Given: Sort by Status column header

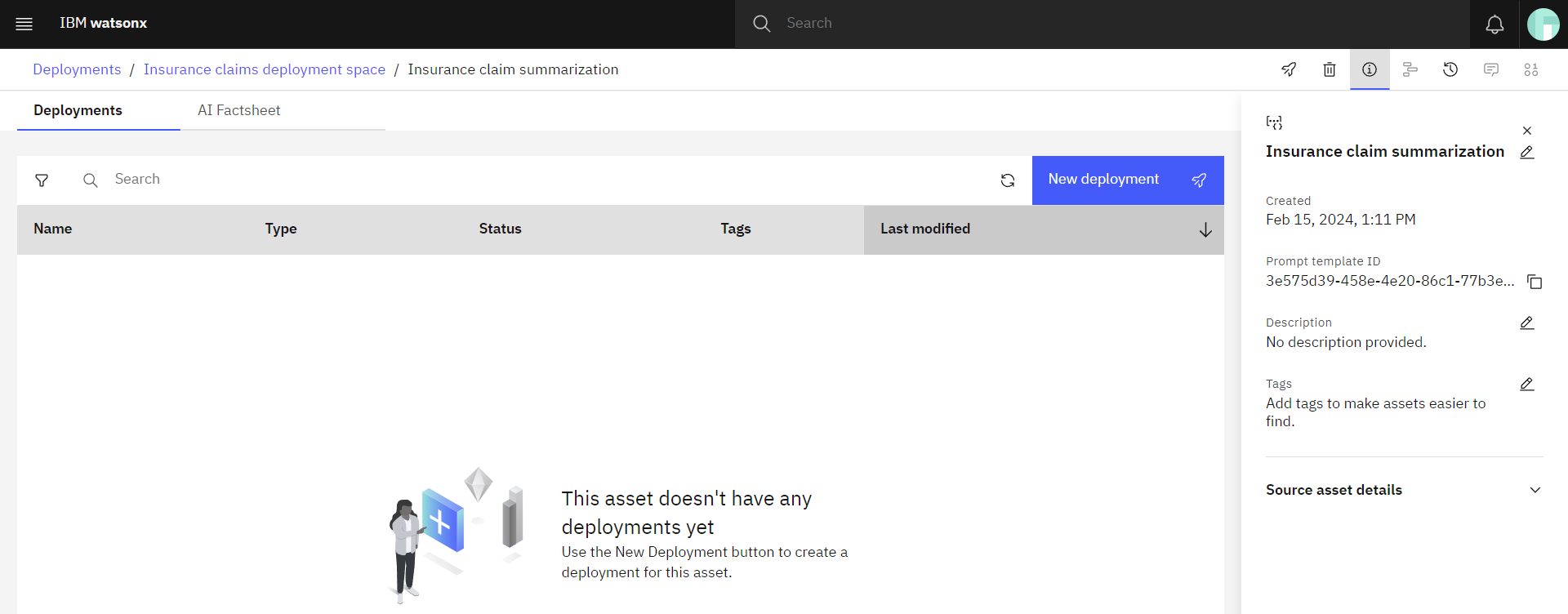Looking at the screenshot, I should 500,229.
